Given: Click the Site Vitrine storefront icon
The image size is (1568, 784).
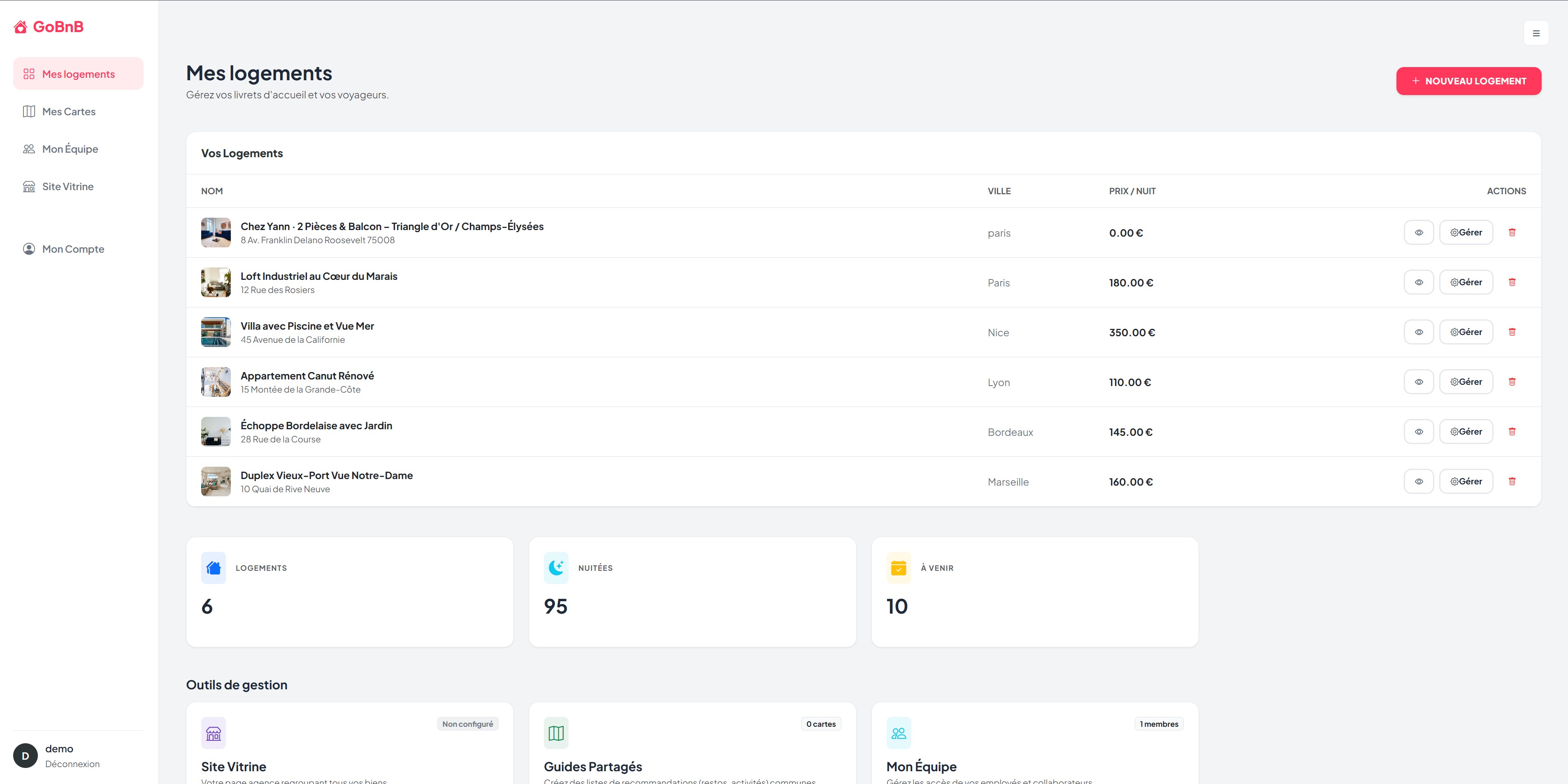Looking at the screenshot, I should tap(29, 186).
